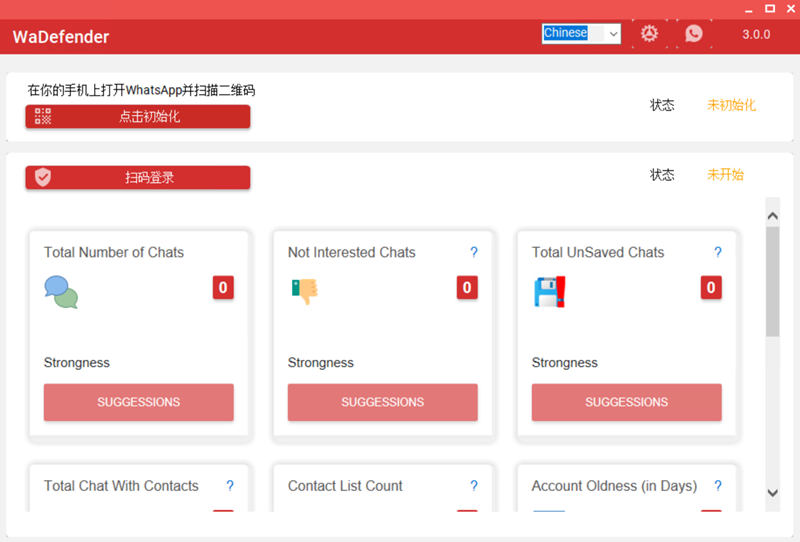Click the Account Oldness (in Days) heading
This screenshot has height=542, width=800.
(x=614, y=486)
